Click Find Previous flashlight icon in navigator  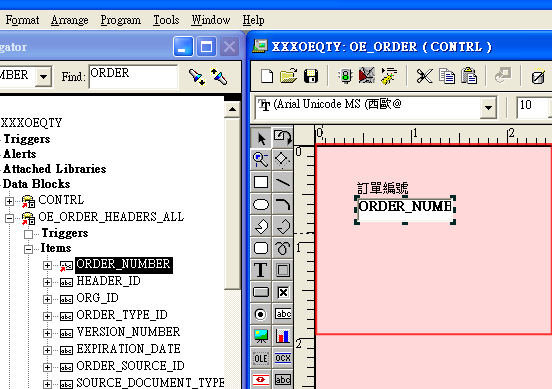pos(219,77)
